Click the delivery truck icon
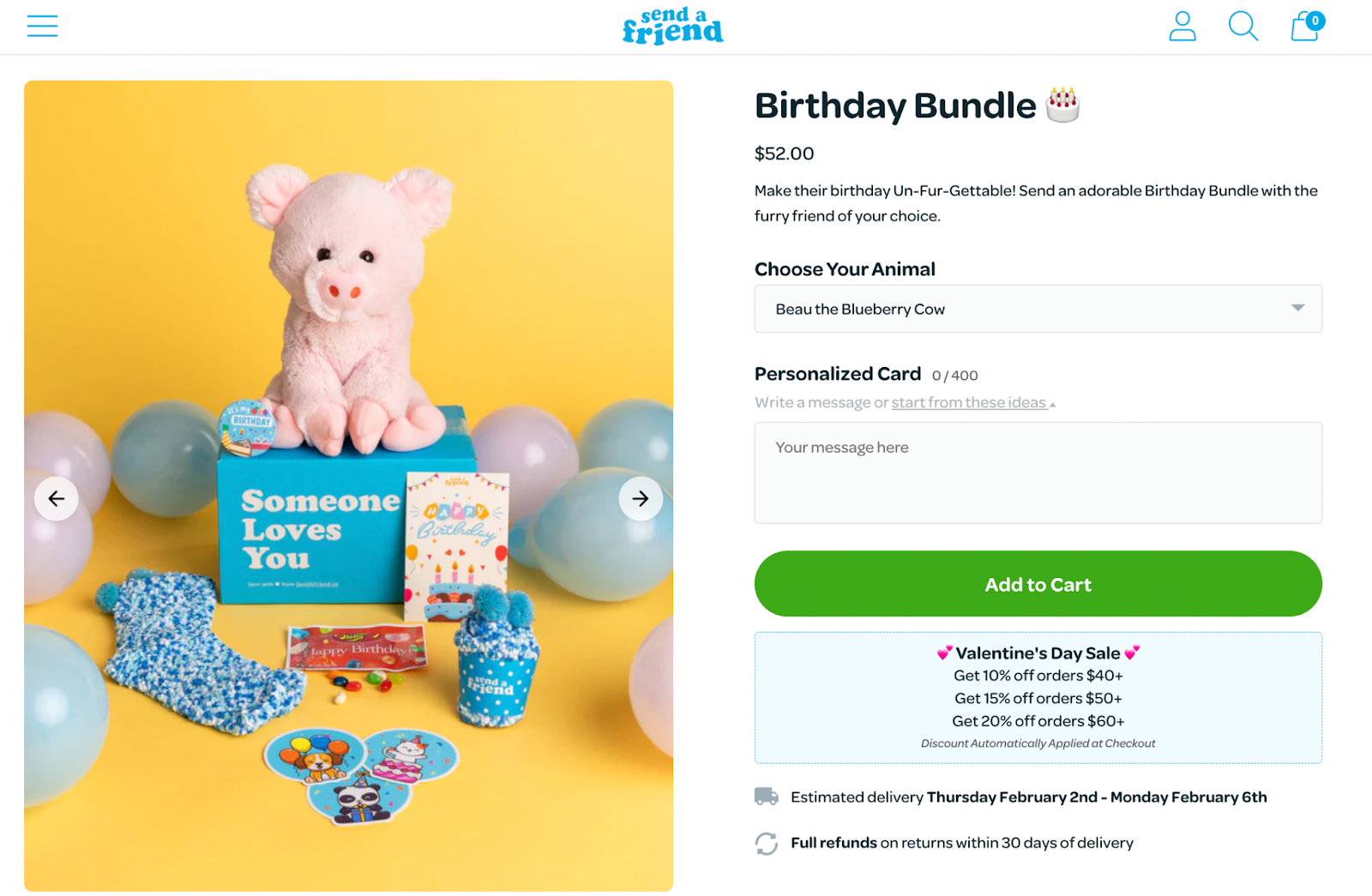 coord(767,797)
